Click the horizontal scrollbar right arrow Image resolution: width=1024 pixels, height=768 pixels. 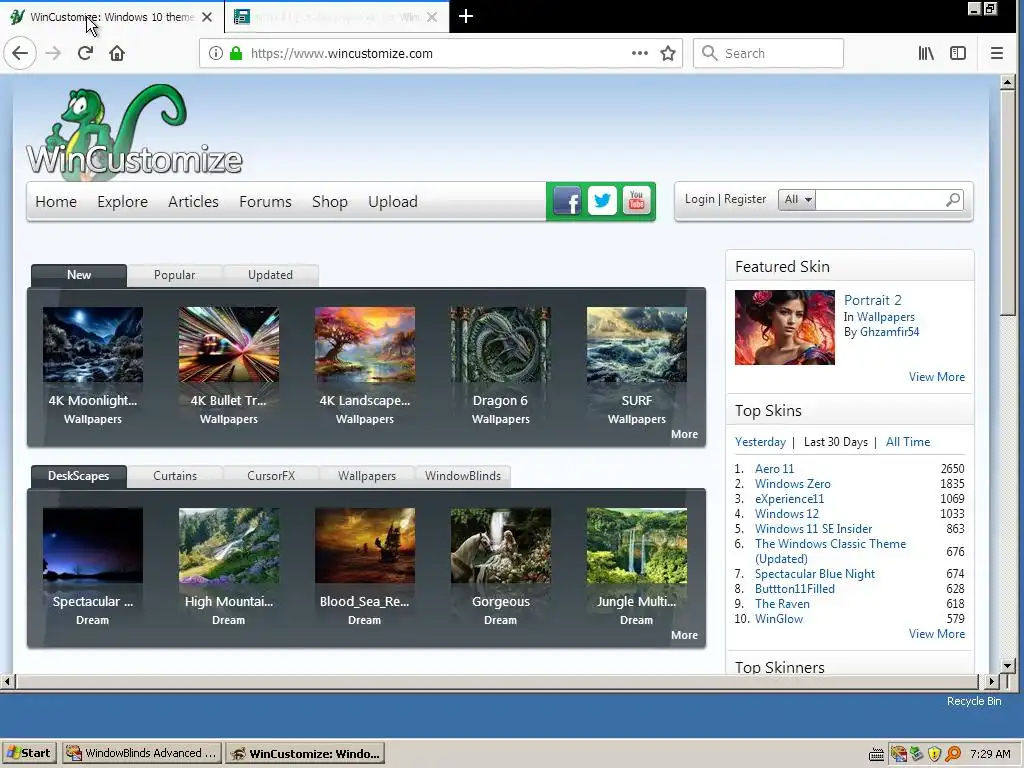[x=992, y=681]
